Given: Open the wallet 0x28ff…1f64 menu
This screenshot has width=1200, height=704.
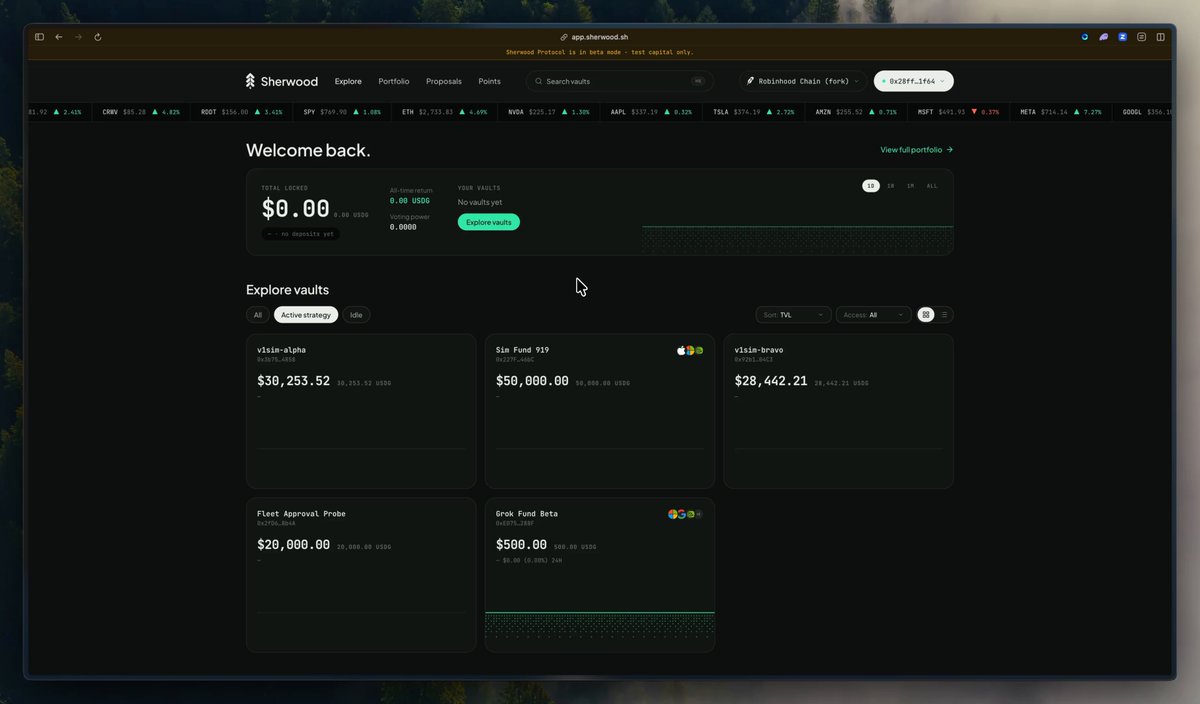Looking at the screenshot, I should click(x=914, y=81).
